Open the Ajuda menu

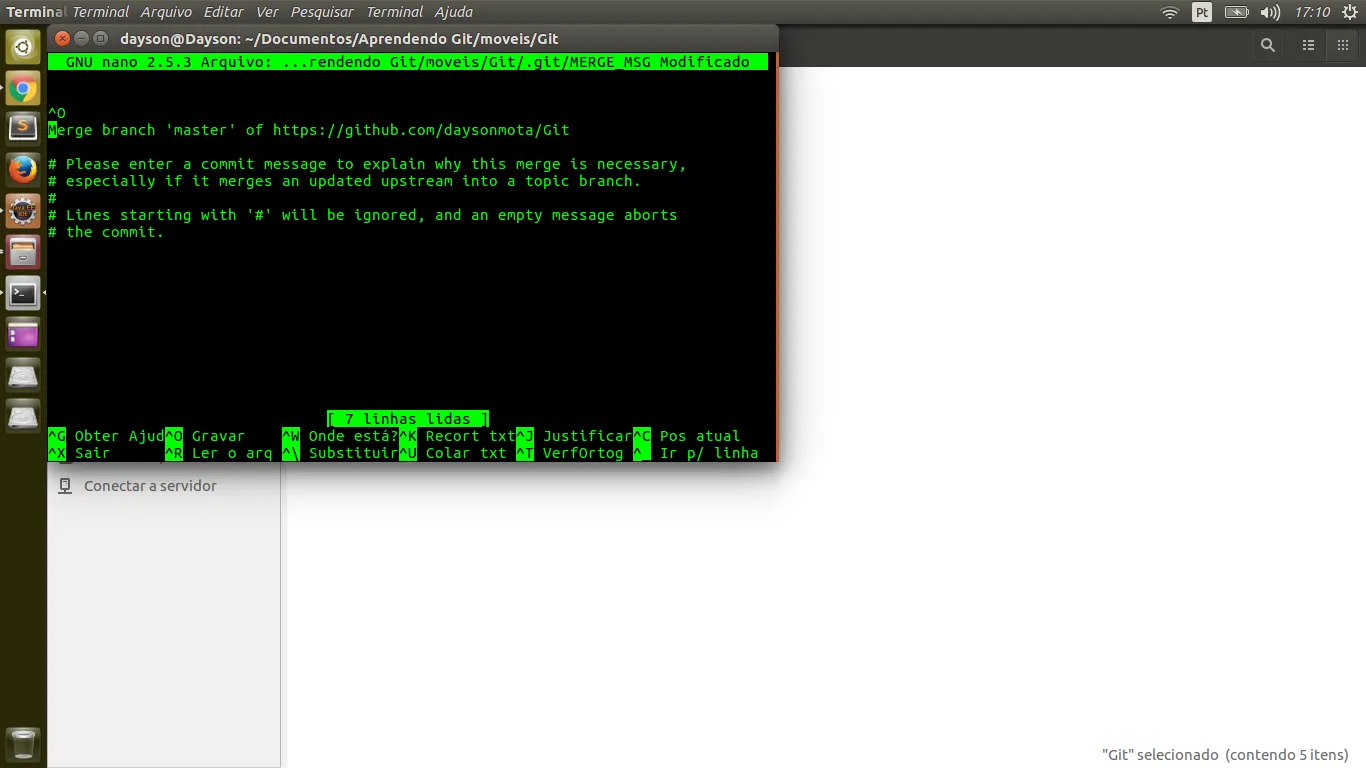453,12
